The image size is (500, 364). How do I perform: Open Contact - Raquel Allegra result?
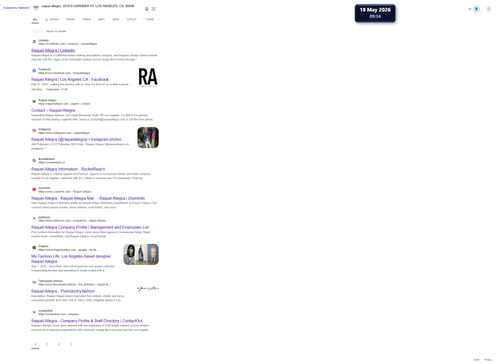[53, 110]
